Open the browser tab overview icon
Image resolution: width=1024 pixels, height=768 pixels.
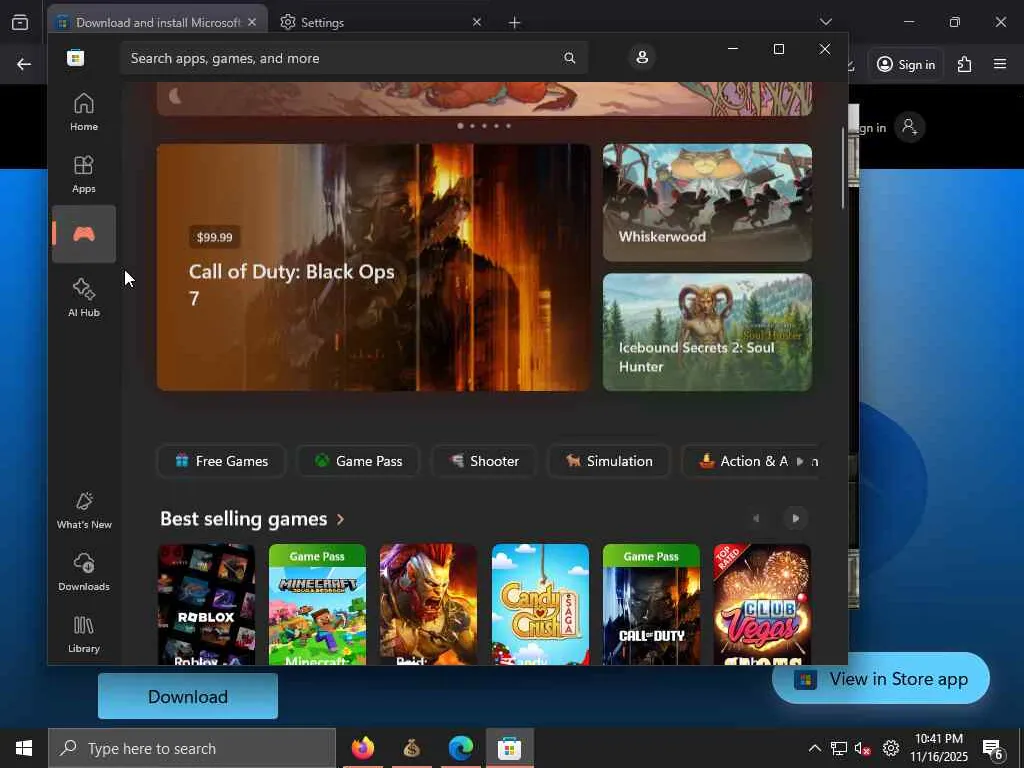tap(20, 23)
